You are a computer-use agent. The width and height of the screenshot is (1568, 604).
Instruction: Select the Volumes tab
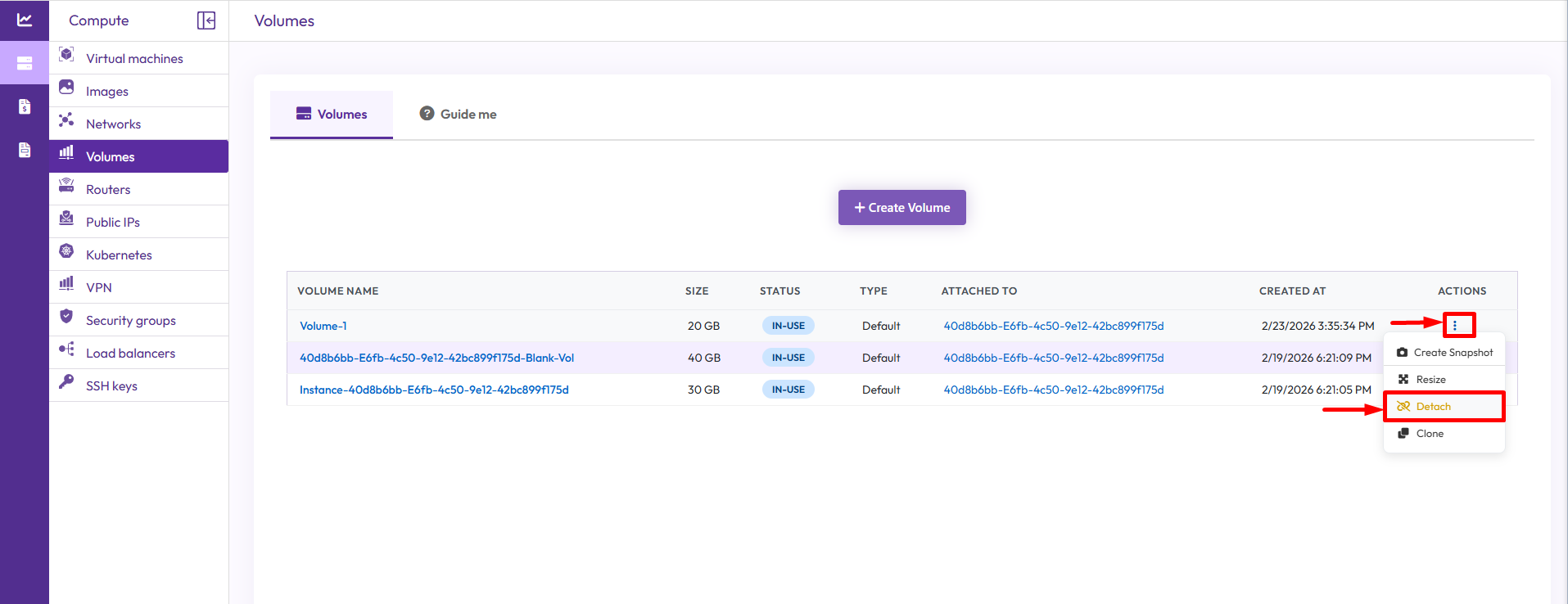pyautogui.click(x=332, y=115)
